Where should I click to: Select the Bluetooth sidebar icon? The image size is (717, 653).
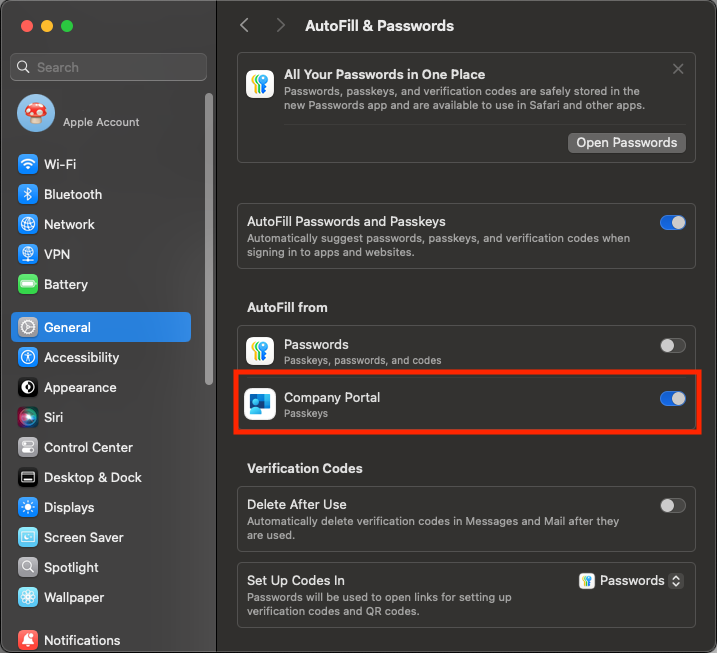pyautogui.click(x=28, y=194)
